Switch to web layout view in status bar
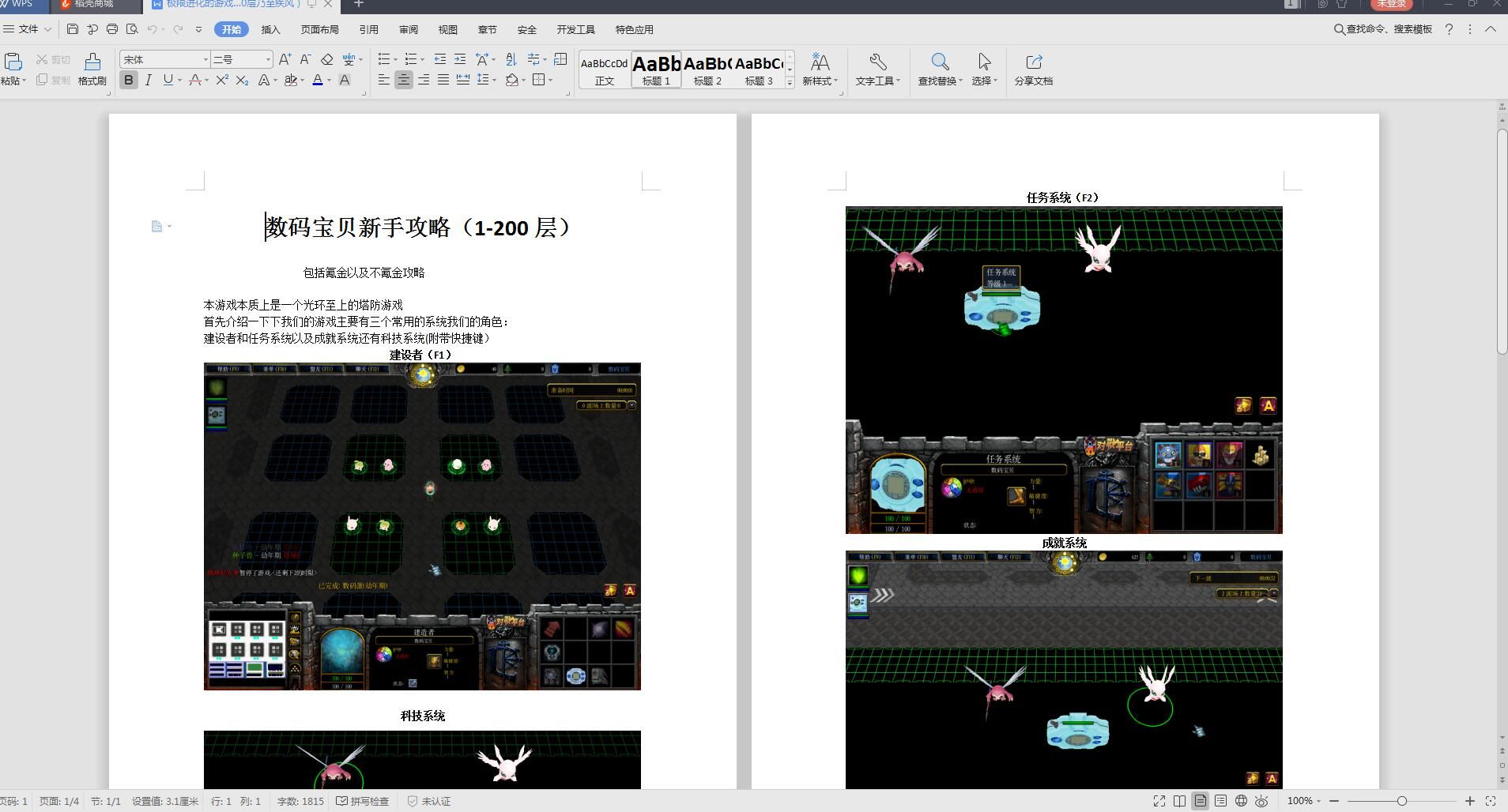The image size is (1508, 812). click(x=1241, y=801)
